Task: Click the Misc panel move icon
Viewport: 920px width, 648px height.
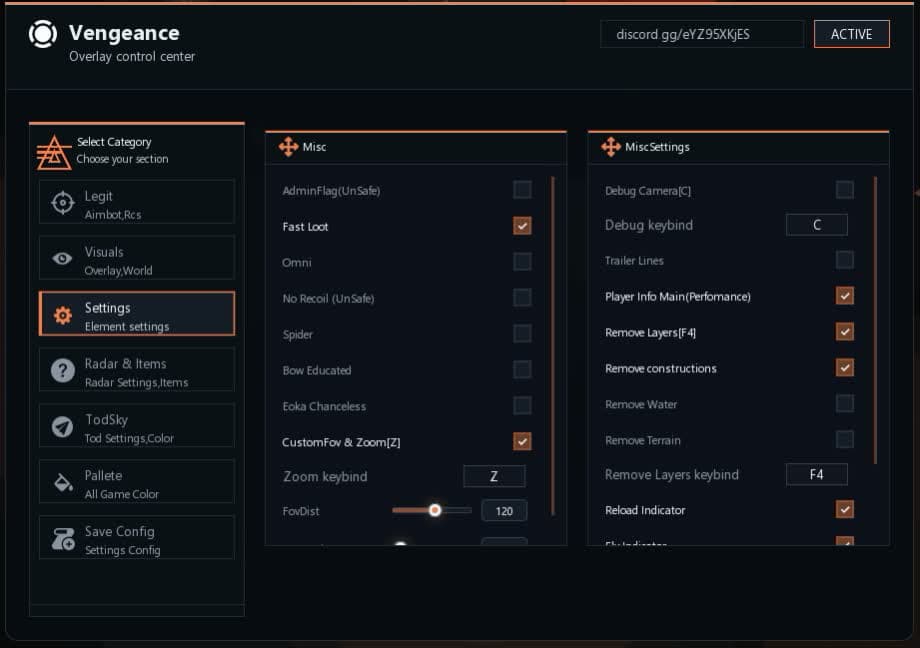Action: (288, 147)
